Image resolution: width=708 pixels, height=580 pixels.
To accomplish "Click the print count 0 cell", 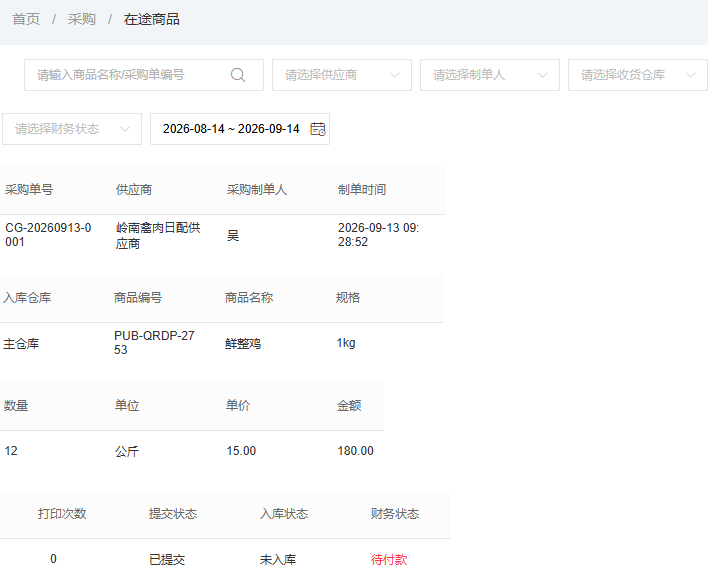I will [x=53, y=559].
